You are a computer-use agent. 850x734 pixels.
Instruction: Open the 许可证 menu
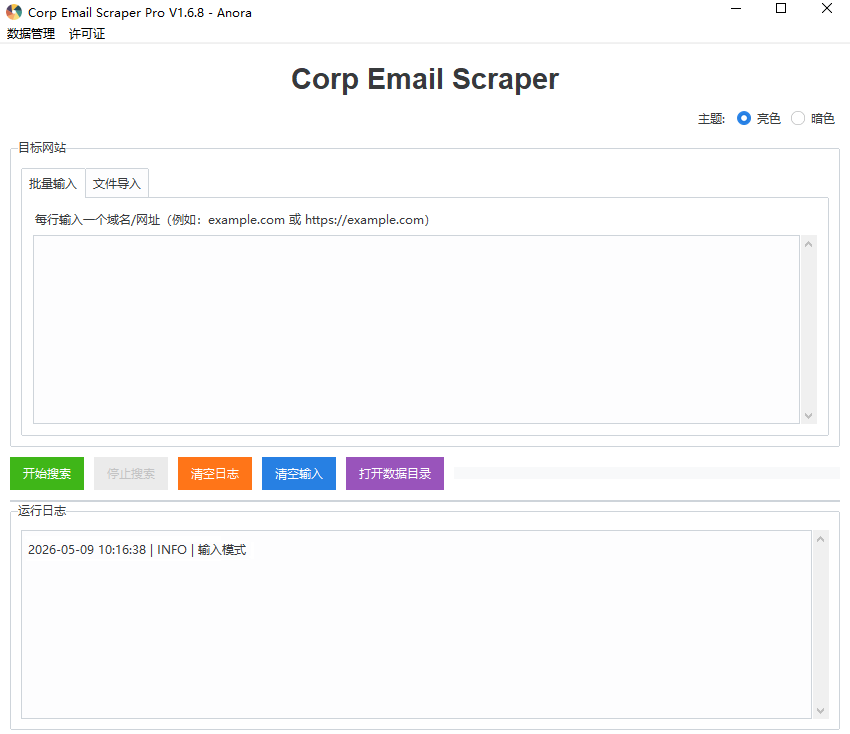point(87,34)
